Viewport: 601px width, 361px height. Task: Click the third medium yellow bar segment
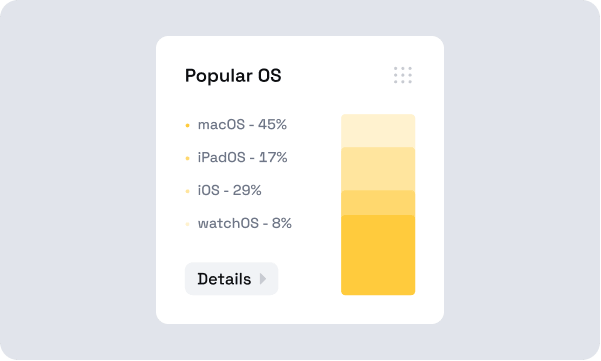tap(378, 203)
